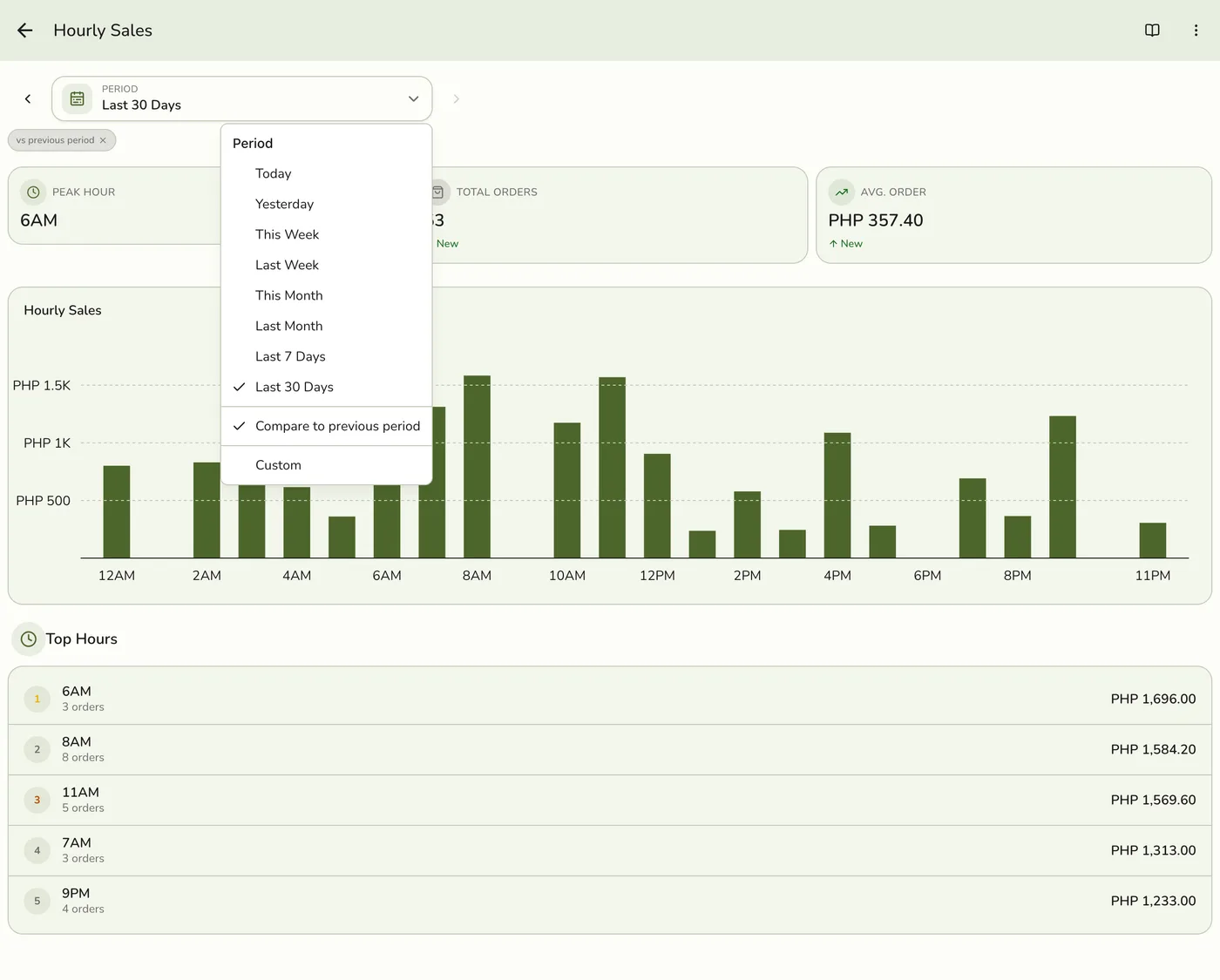Select This Week period
Viewport: 1220px width, 980px height.
(x=327, y=234)
